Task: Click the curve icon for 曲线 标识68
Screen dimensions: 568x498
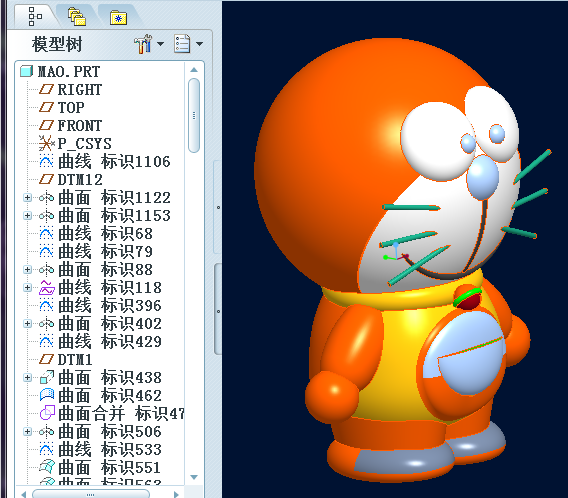Action: pyautogui.click(x=46, y=233)
